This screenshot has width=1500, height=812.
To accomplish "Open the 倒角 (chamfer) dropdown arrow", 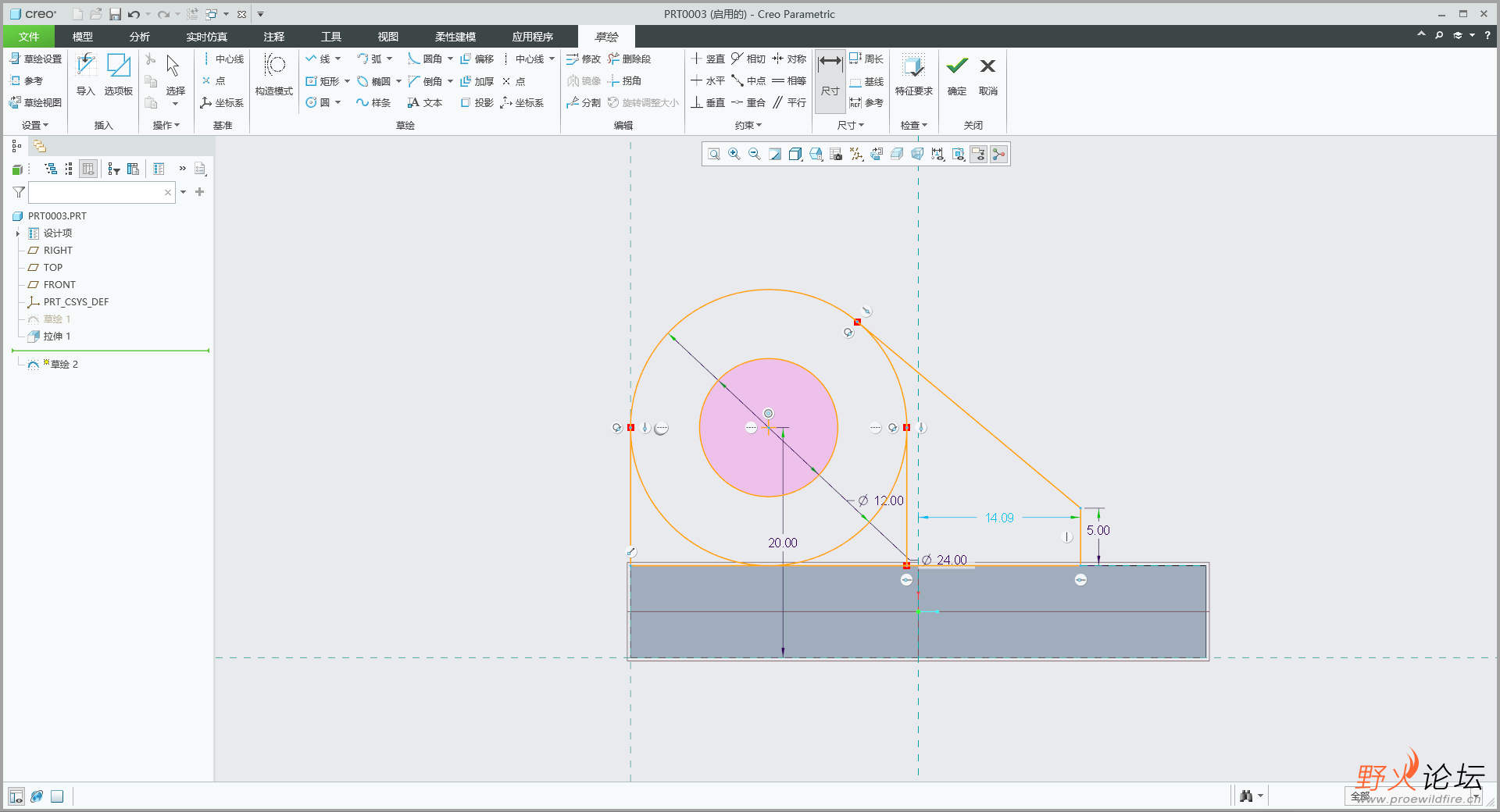I will pyautogui.click(x=450, y=81).
